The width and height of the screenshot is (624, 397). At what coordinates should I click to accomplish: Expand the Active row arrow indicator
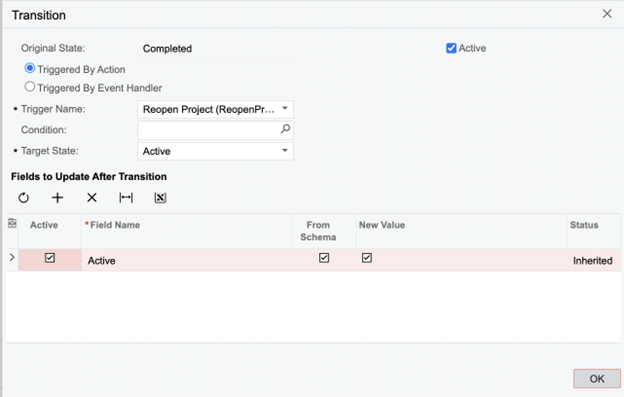pos(12,257)
